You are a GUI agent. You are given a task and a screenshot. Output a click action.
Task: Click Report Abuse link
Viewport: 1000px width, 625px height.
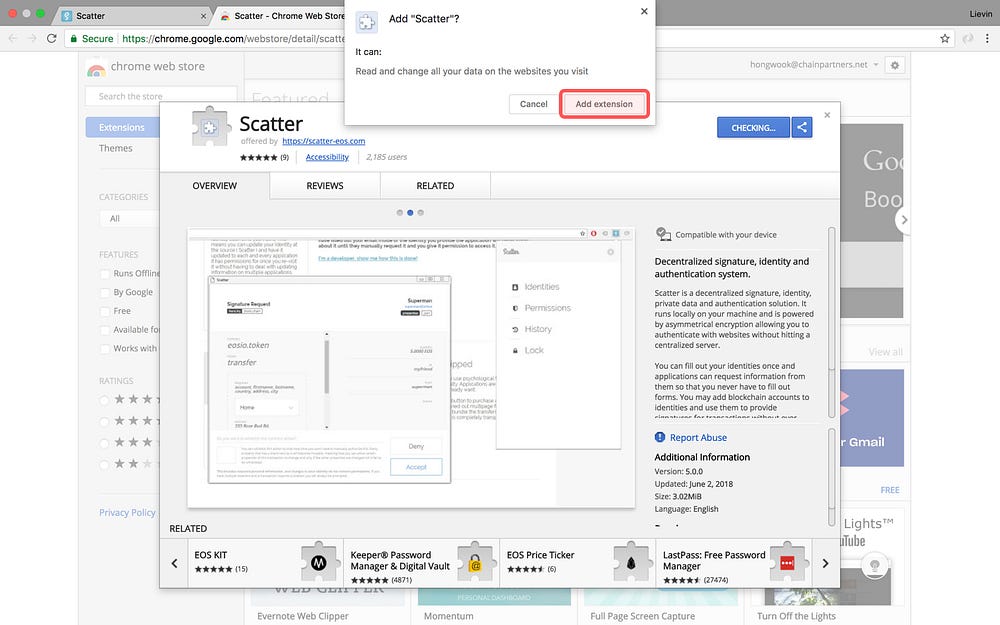click(698, 438)
